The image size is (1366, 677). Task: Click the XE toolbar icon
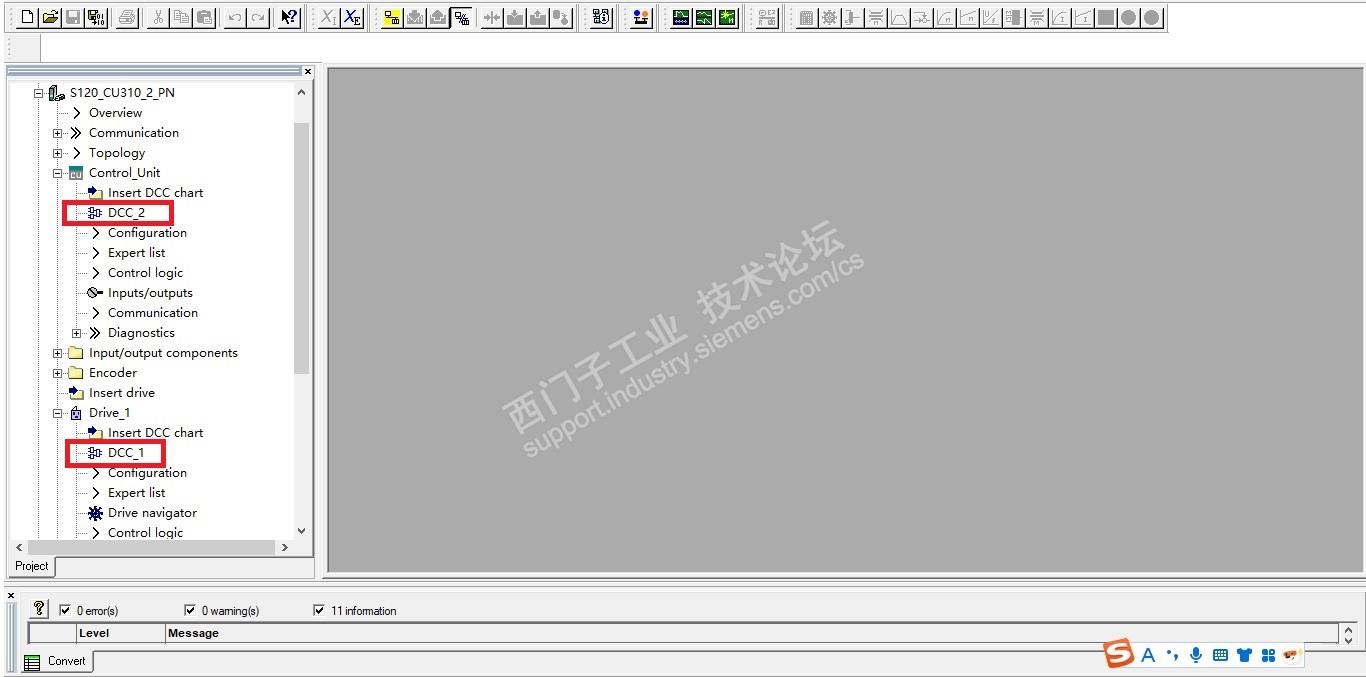click(352, 17)
